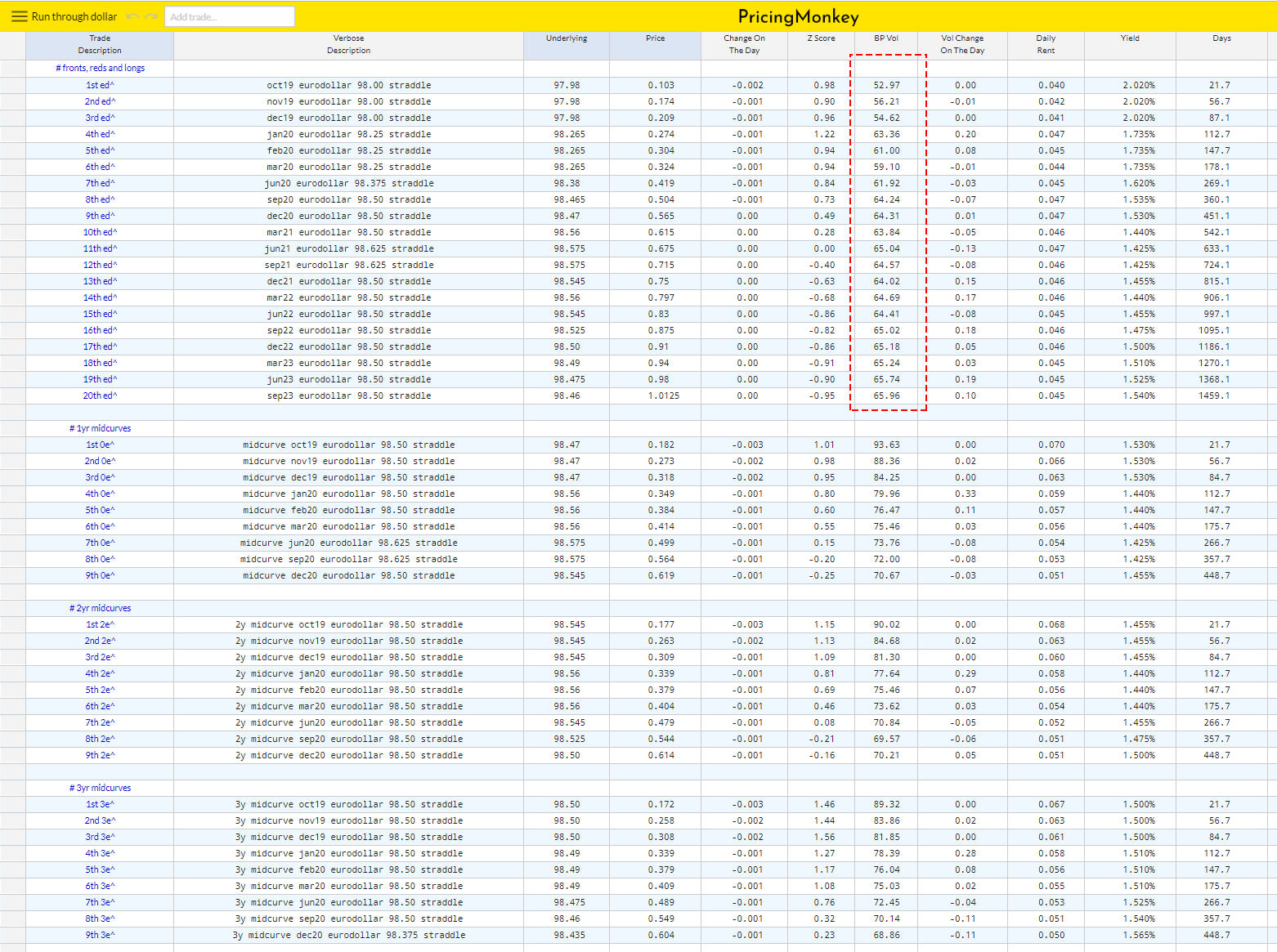This screenshot has width=1277, height=952.
Task: Select Z Score value 0.00
Action: [x=821, y=248]
